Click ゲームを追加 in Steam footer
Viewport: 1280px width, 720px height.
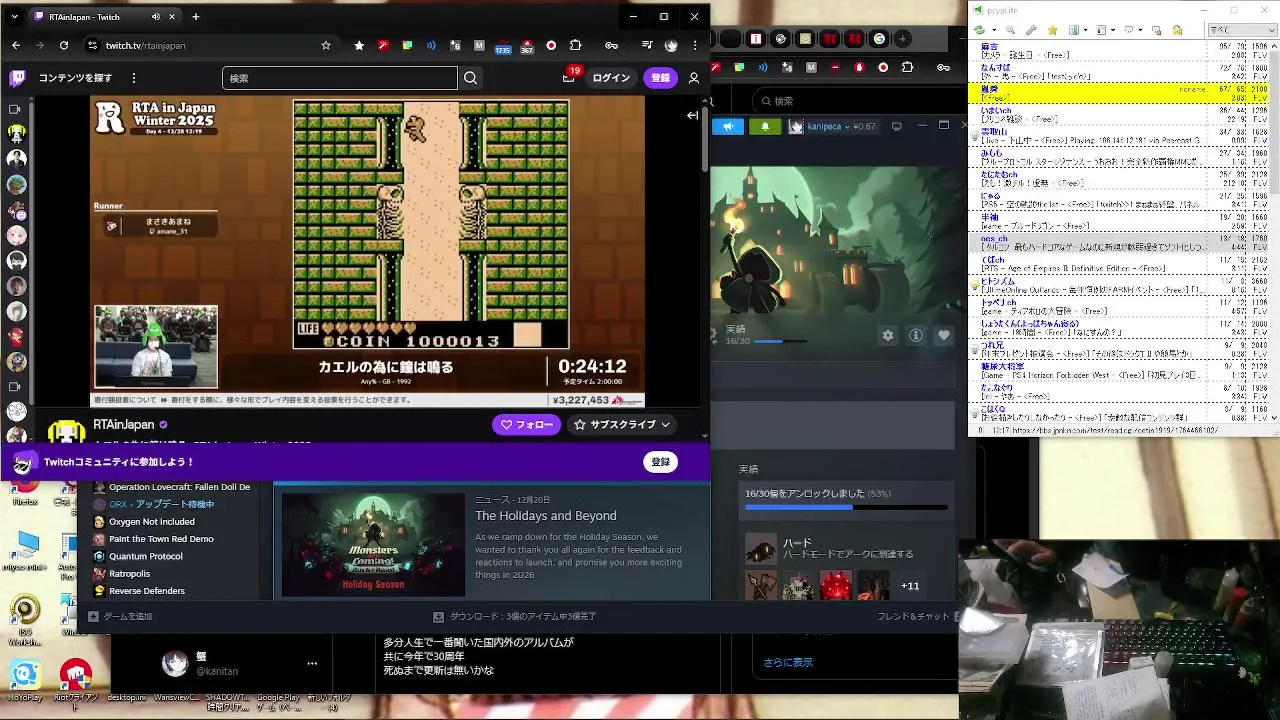coord(120,617)
